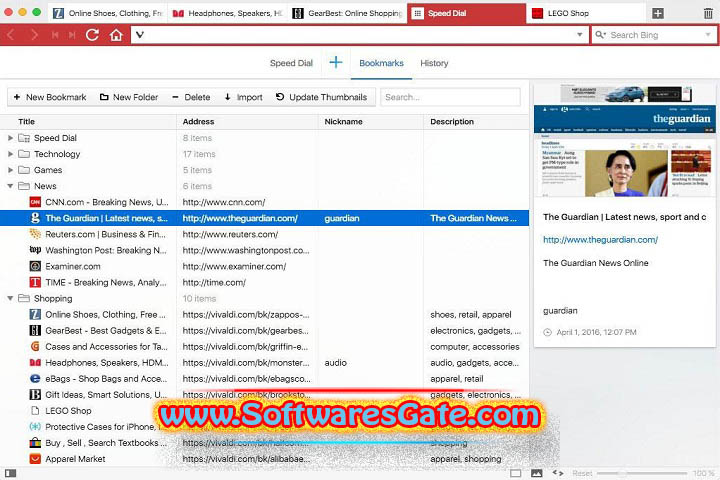This screenshot has width=720, height=480.
Task: Sort by the Nickname column header
Action: click(x=371, y=122)
